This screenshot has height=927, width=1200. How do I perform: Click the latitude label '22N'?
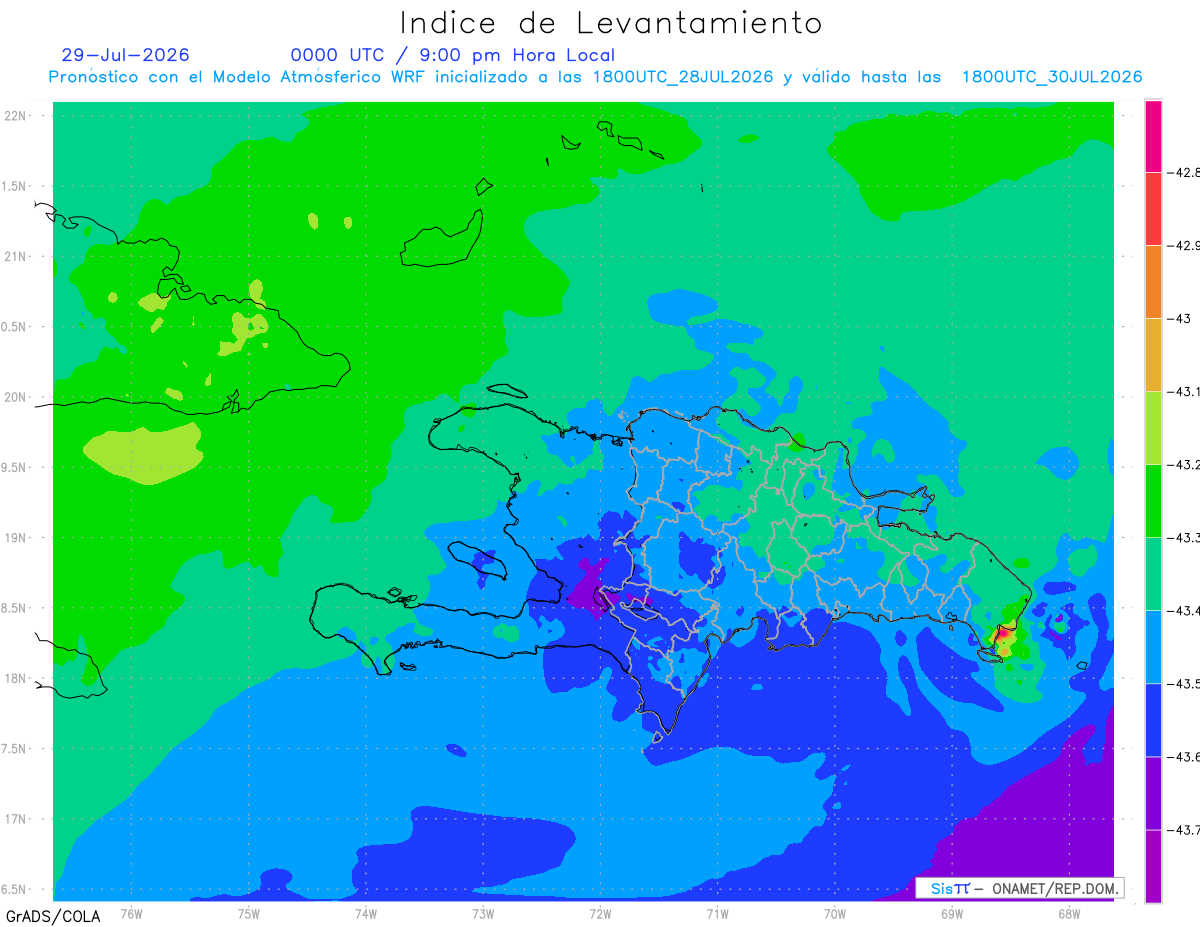pyautogui.click(x=16, y=116)
